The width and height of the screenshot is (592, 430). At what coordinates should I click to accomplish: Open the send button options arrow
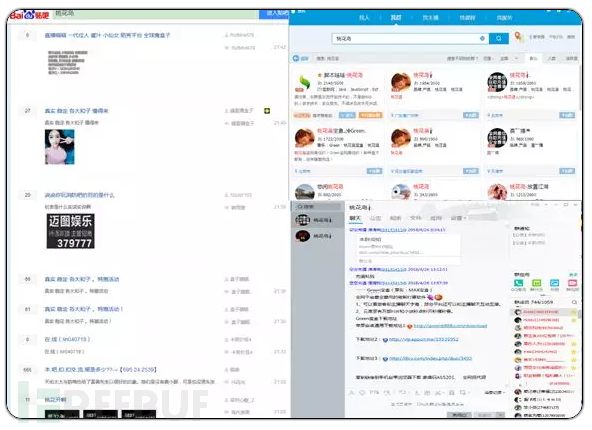point(501,415)
